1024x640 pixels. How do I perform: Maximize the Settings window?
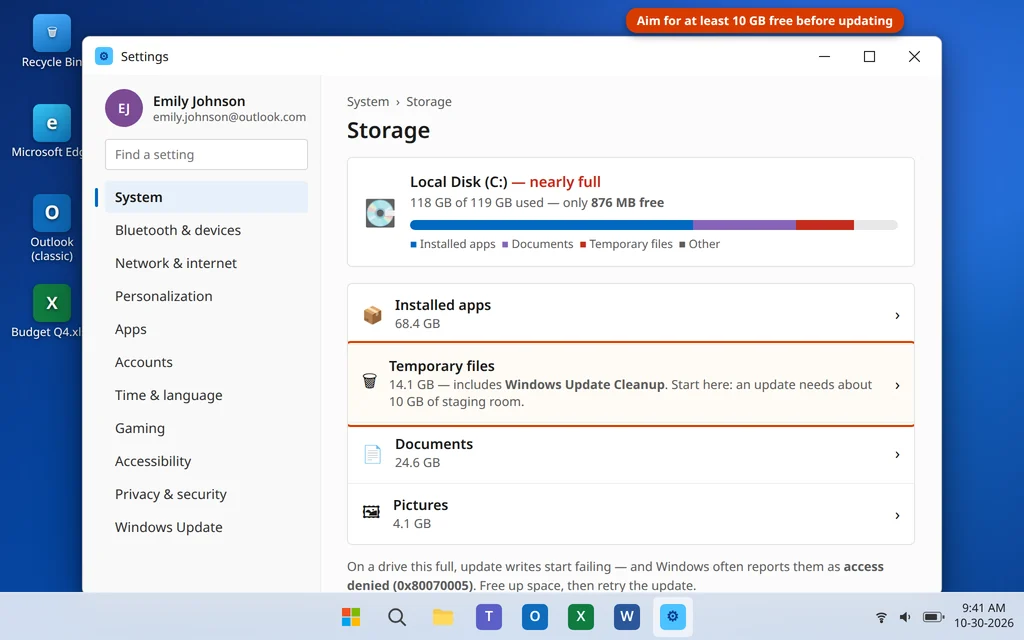[x=869, y=56]
